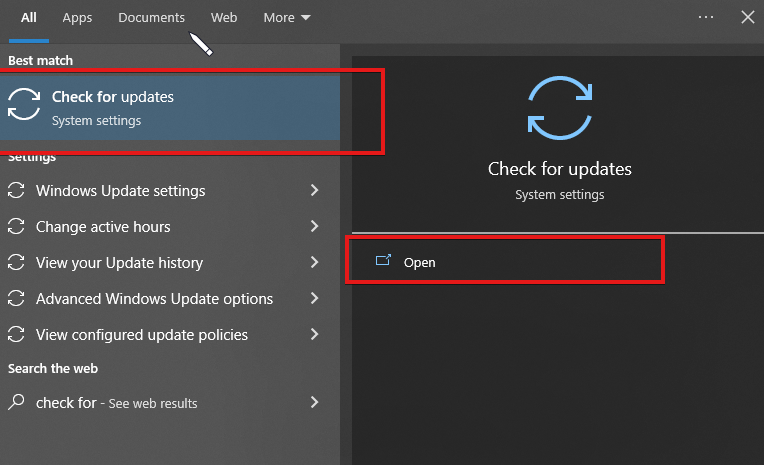Image resolution: width=764 pixels, height=465 pixels.
Task: Expand the Windows Update settings chevron
Action: pos(315,190)
